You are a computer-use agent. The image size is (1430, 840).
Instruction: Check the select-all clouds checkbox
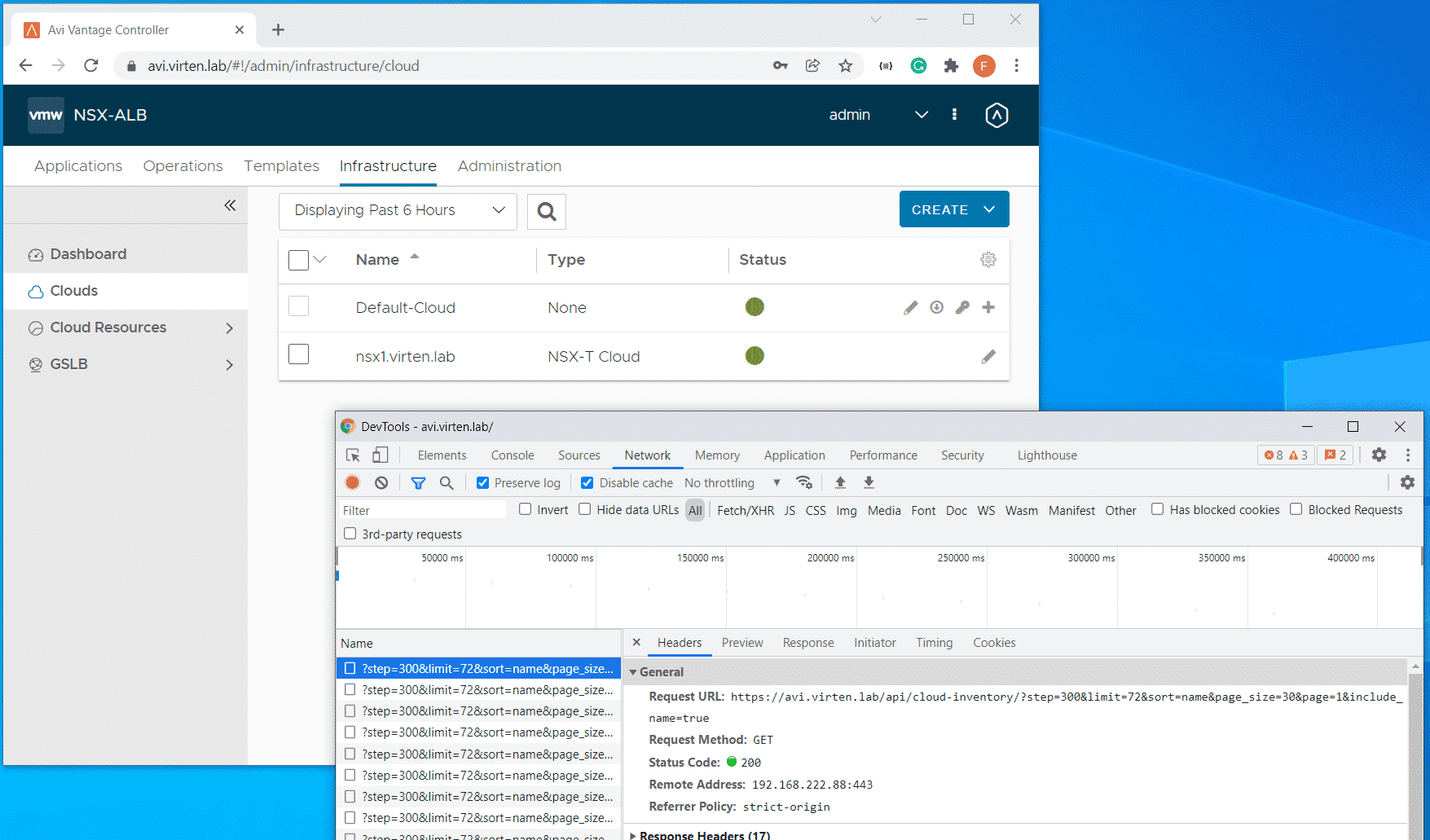(299, 260)
